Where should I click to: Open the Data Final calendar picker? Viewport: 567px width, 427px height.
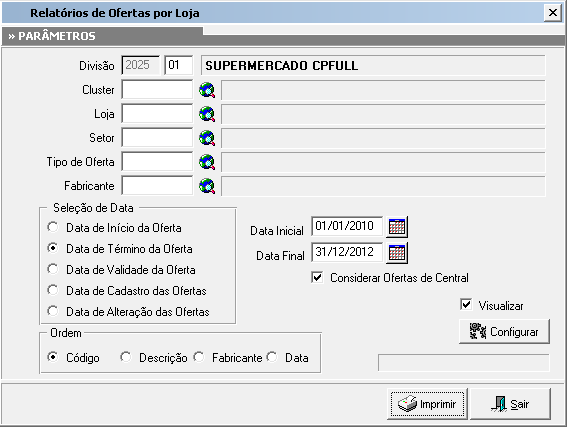click(397, 252)
